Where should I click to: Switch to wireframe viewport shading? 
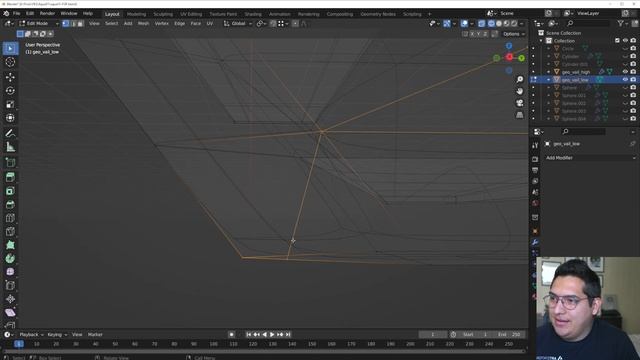491,24
